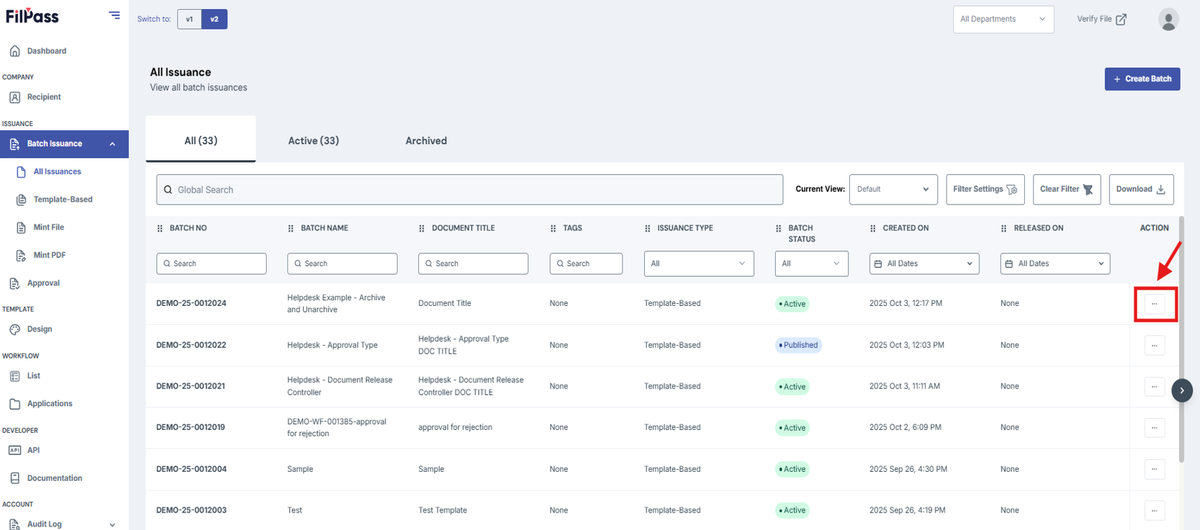The height and width of the screenshot is (530, 1200).
Task: Click the Helpdesk - Approval Type batch name
Action: coord(332,345)
